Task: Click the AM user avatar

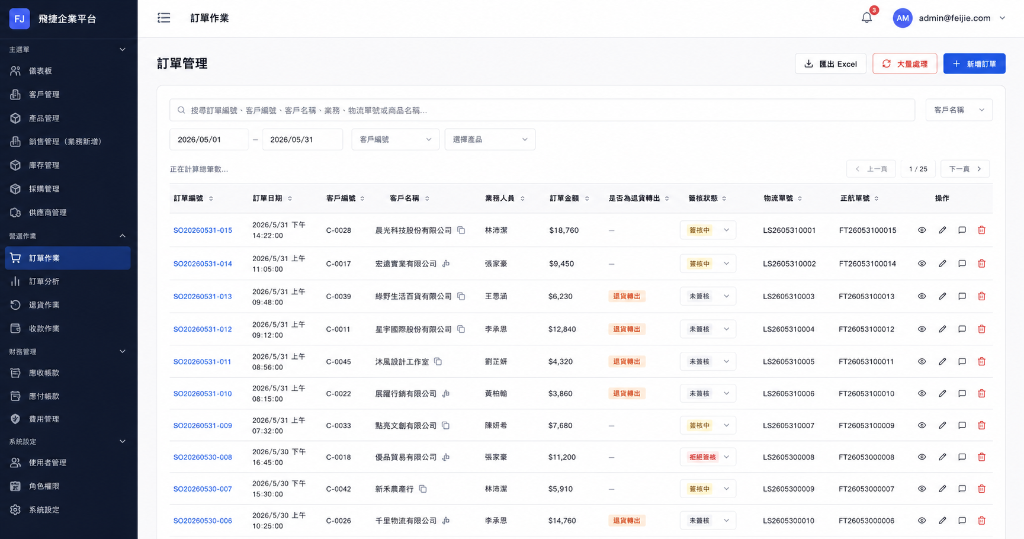Action: (x=903, y=18)
